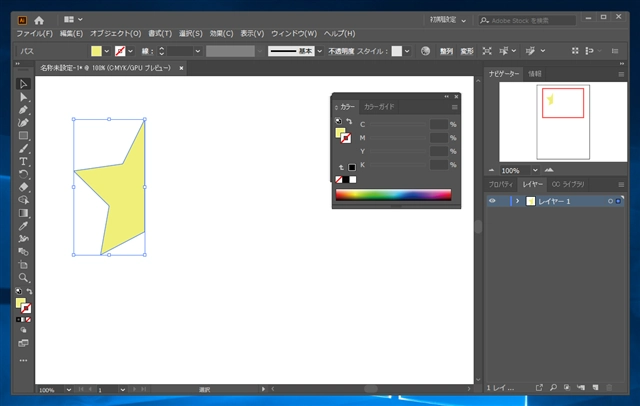Create new layer in Layers panel

tap(596, 388)
